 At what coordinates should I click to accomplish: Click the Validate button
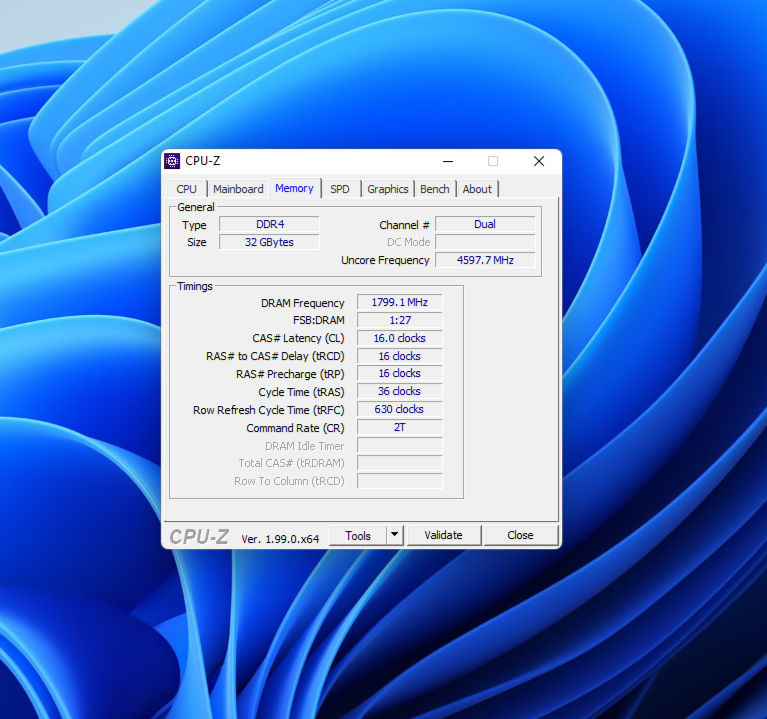444,535
